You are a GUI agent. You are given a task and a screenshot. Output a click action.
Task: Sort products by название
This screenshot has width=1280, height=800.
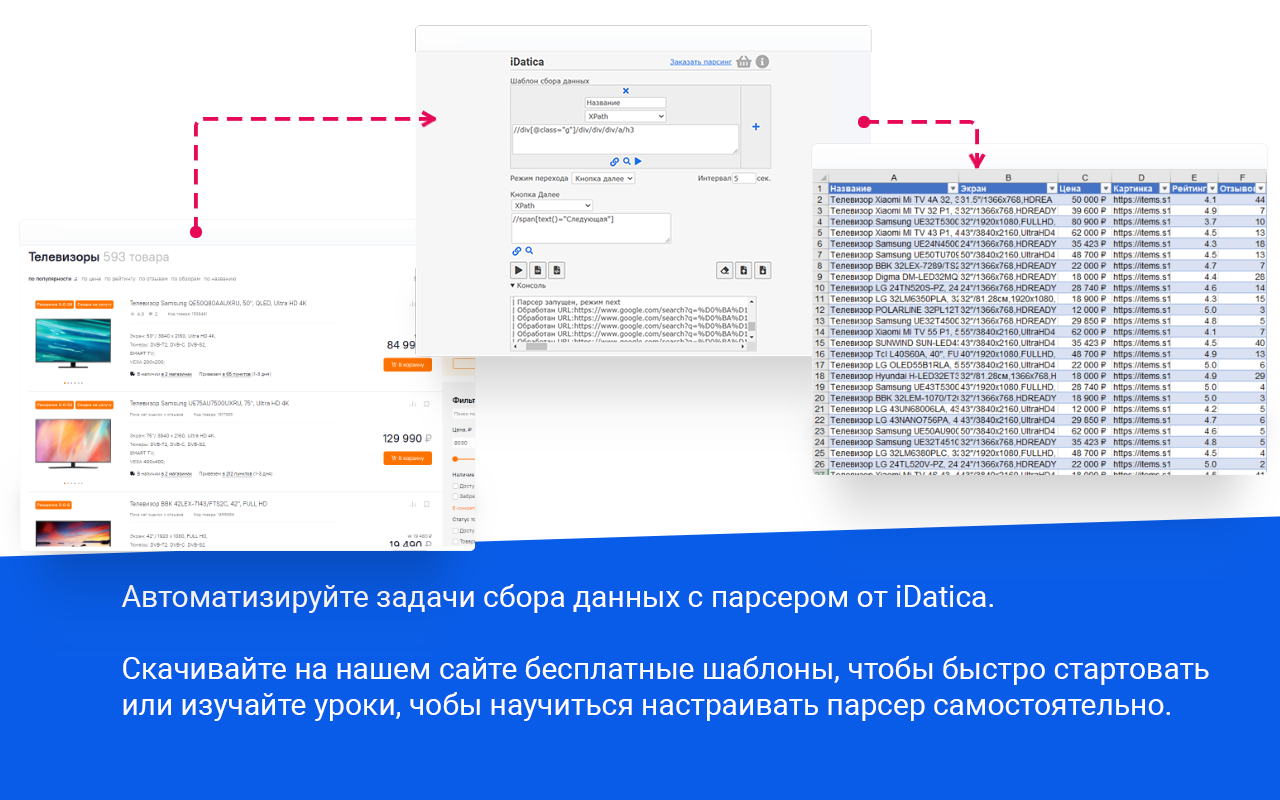220,279
